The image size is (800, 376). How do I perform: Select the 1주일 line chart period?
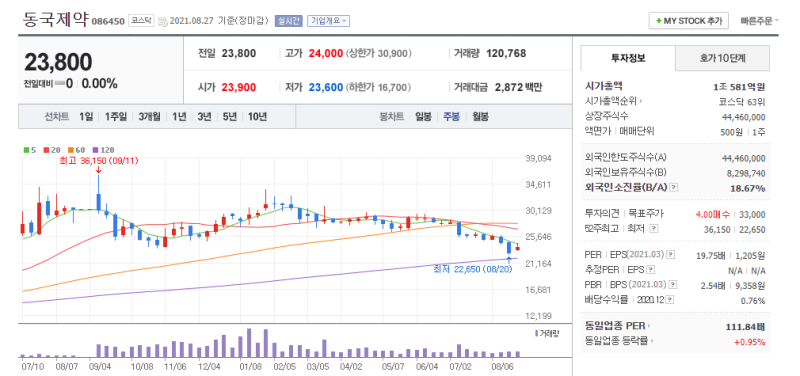(116, 117)
